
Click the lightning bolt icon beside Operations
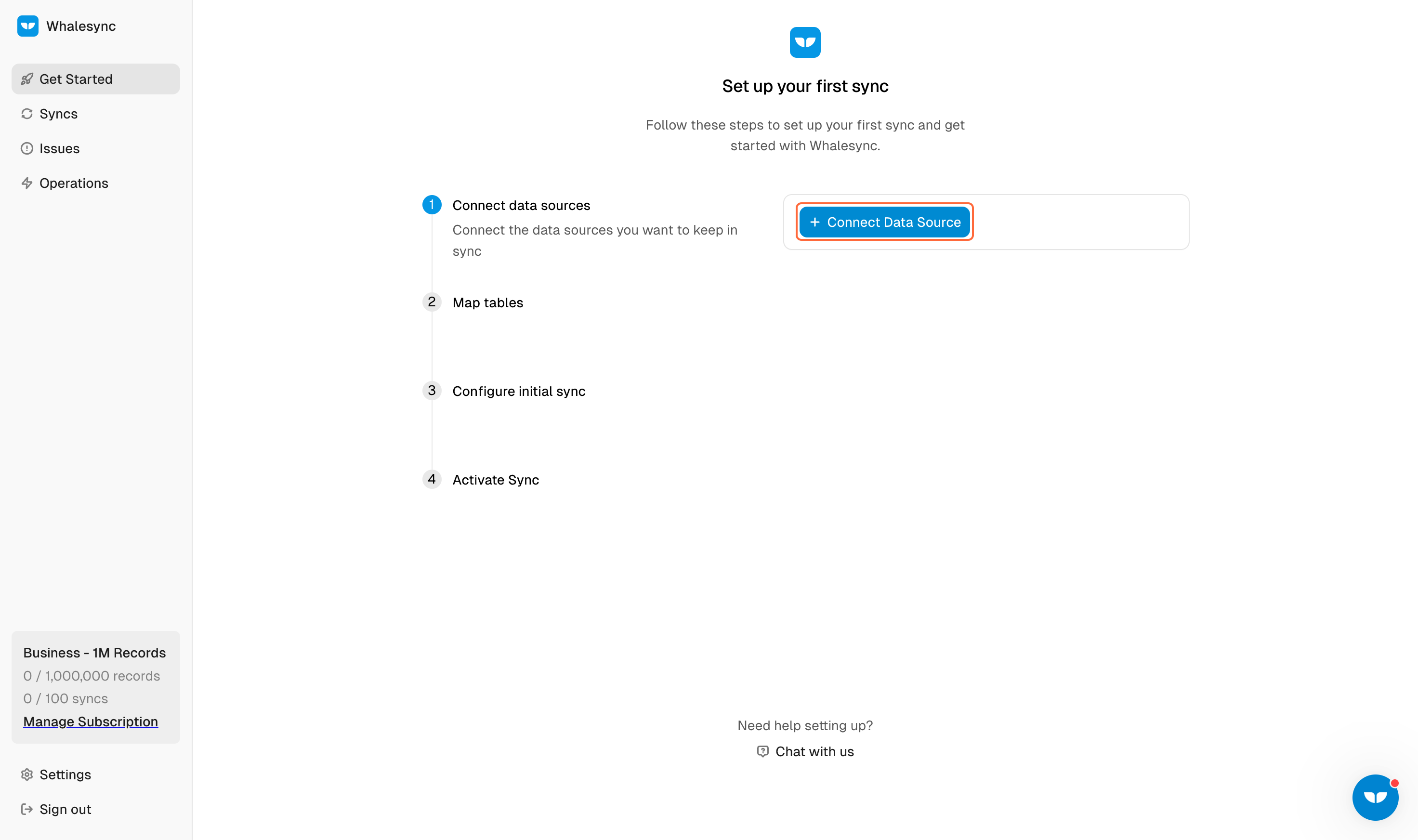[26, 183]
